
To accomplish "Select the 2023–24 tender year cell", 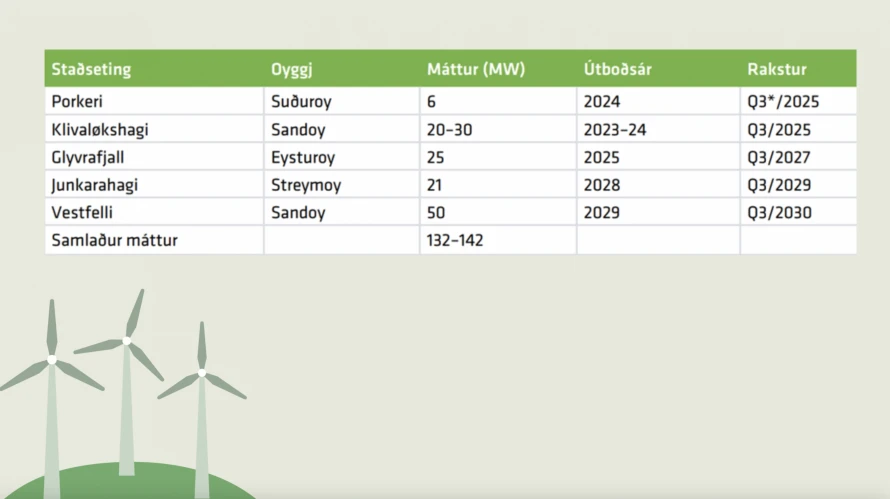I will click(616, 129).
